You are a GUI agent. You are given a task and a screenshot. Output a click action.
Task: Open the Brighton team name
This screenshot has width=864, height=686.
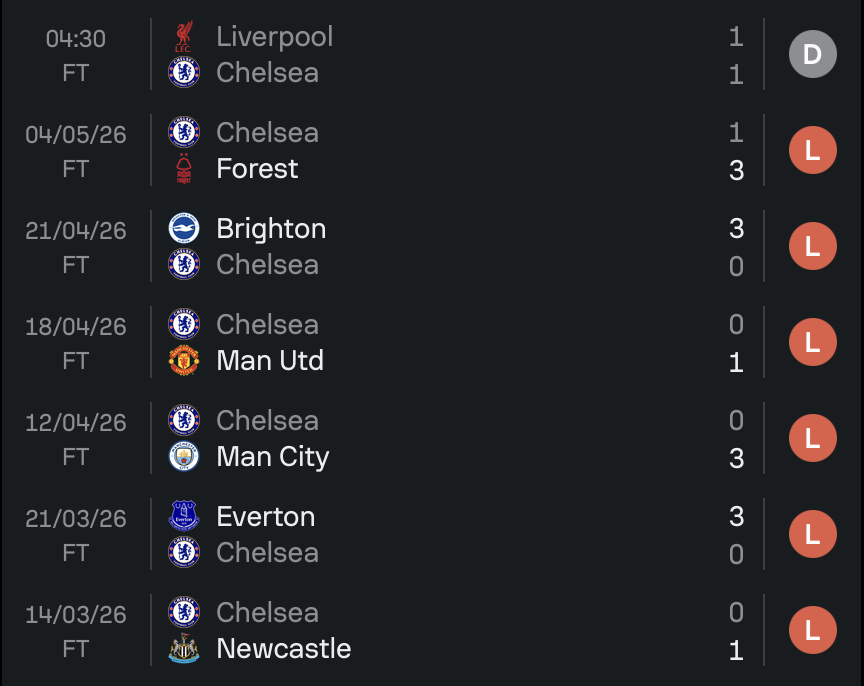pyautogui.click(x=271, y=229)
